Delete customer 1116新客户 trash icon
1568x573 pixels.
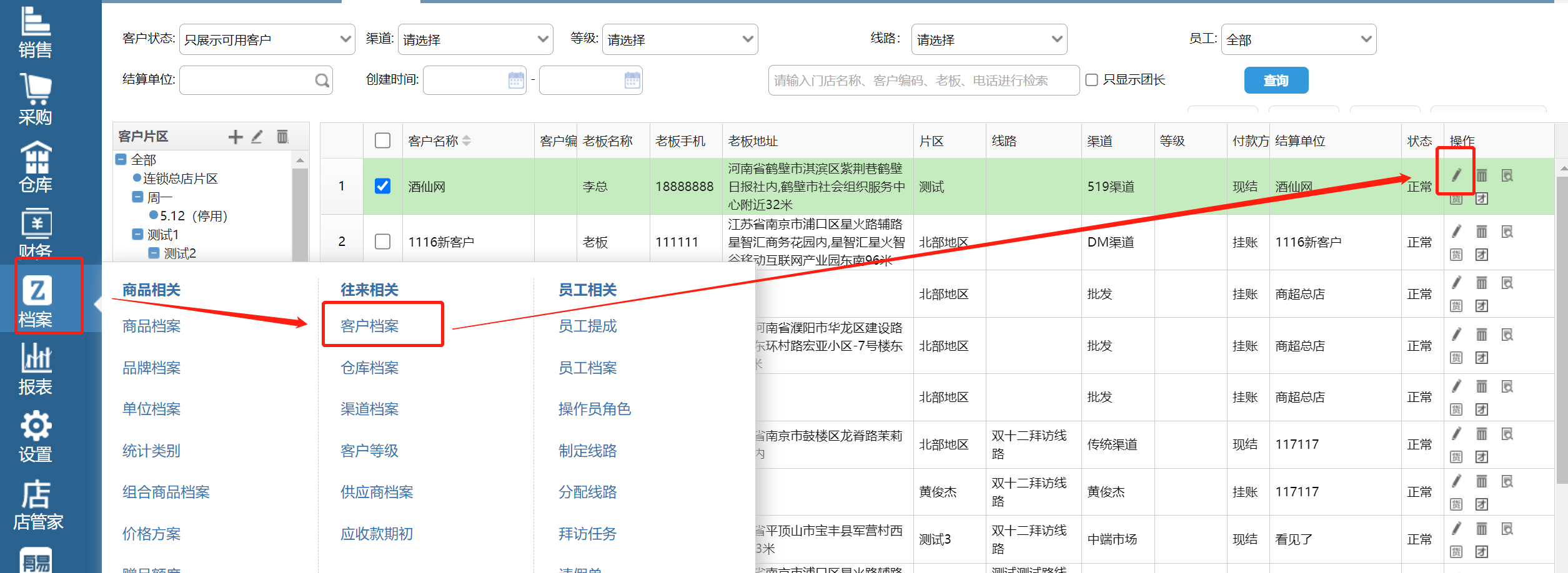click(1482, 232)
